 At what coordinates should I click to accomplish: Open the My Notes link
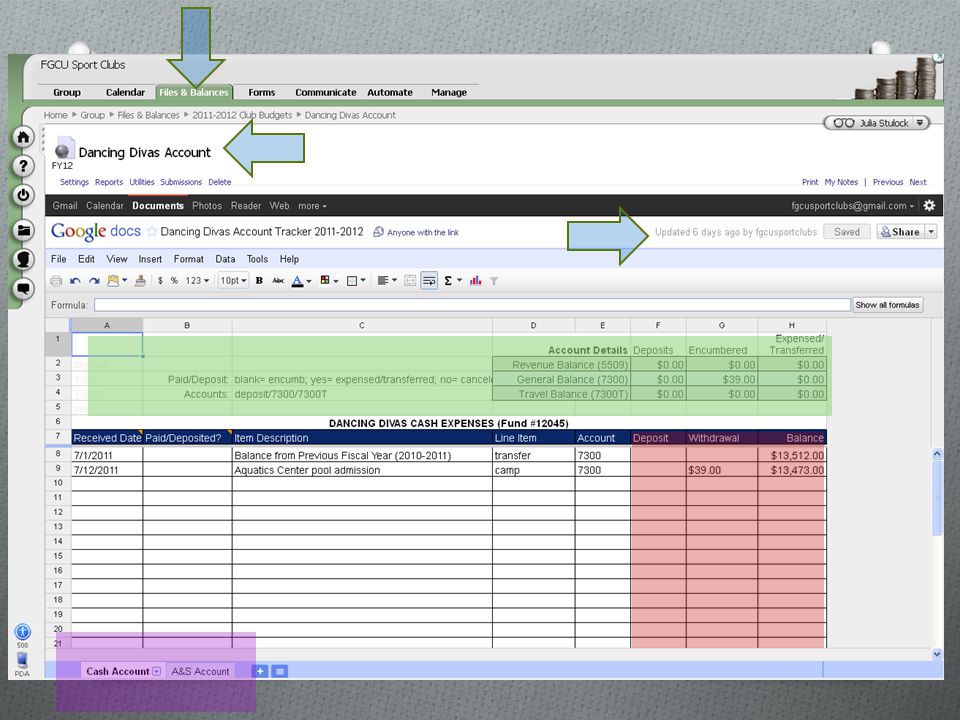pos(841,182)
